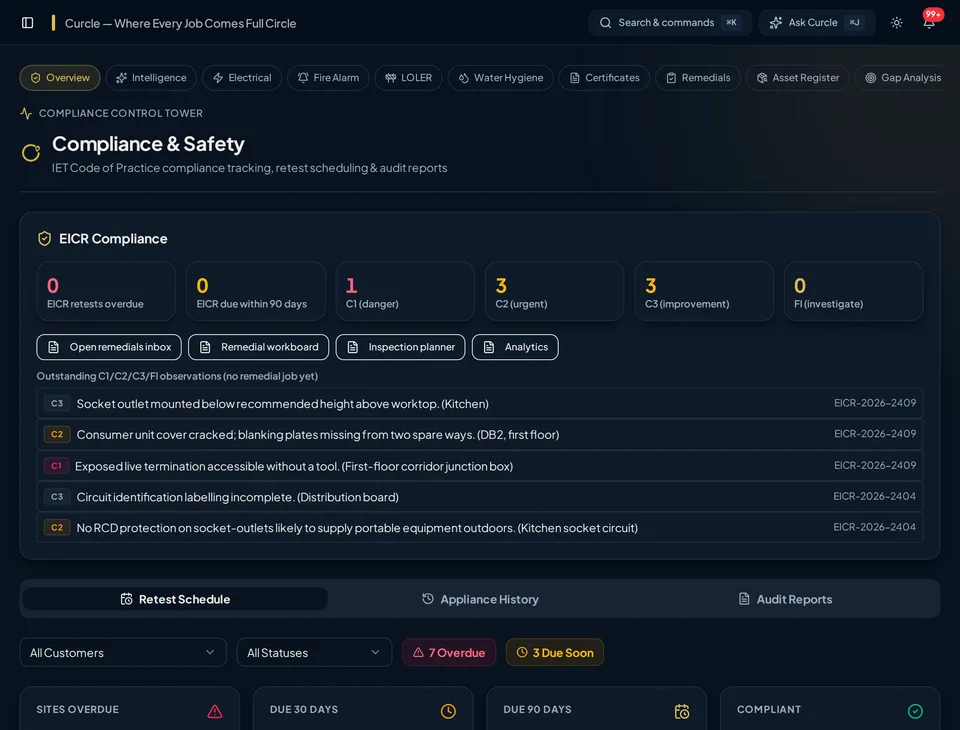Viewport: 960px width, 730px height.
Task: Open the socket outlet C3 observation
Action: [x=479, y=404]
